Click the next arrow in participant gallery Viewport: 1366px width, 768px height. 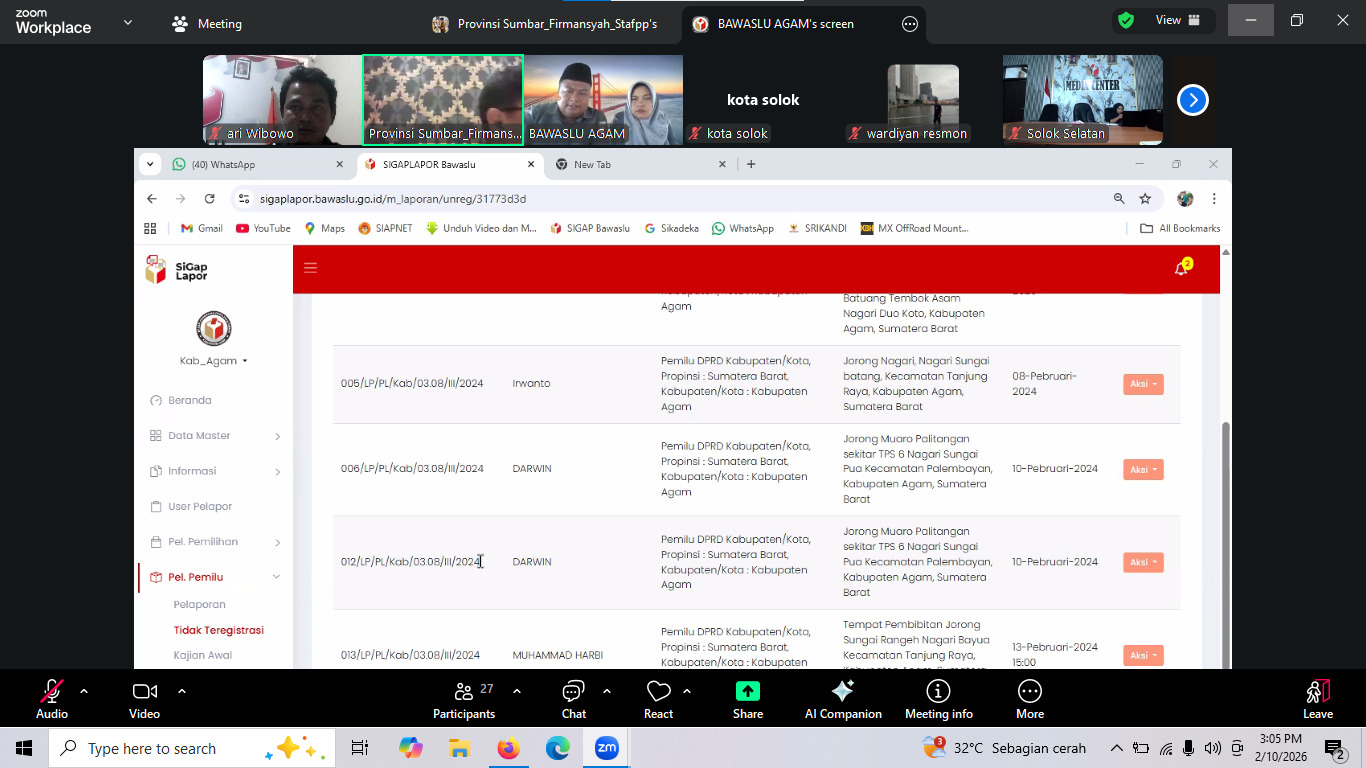pos(1192,100)
